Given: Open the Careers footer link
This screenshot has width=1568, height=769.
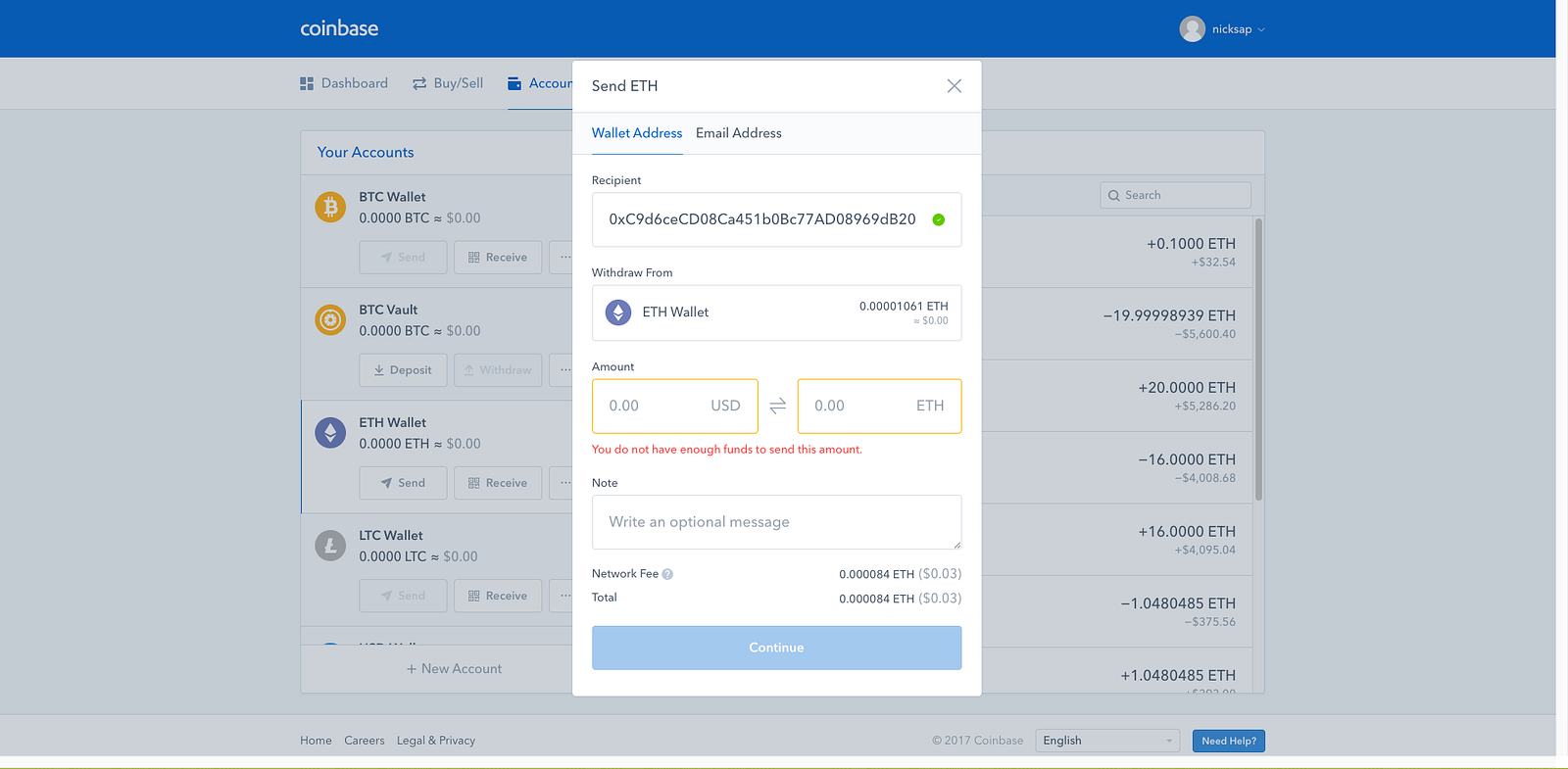Looking at the screenshot, I should coord(365,741).
